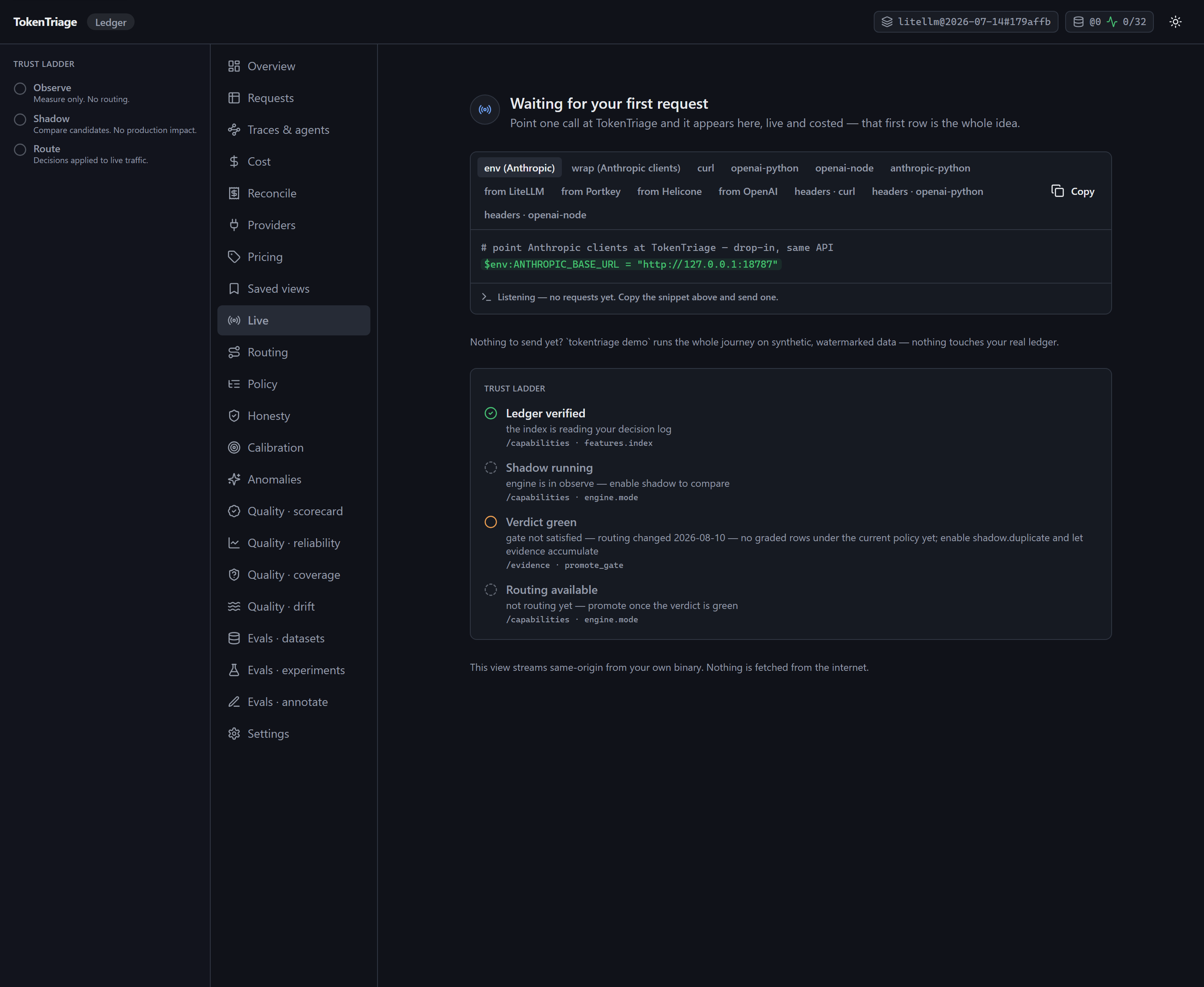1204x987 pixels.
Task: Open Routing icon in sidebar
Action: pyautogui.click(x=234, y=353)
